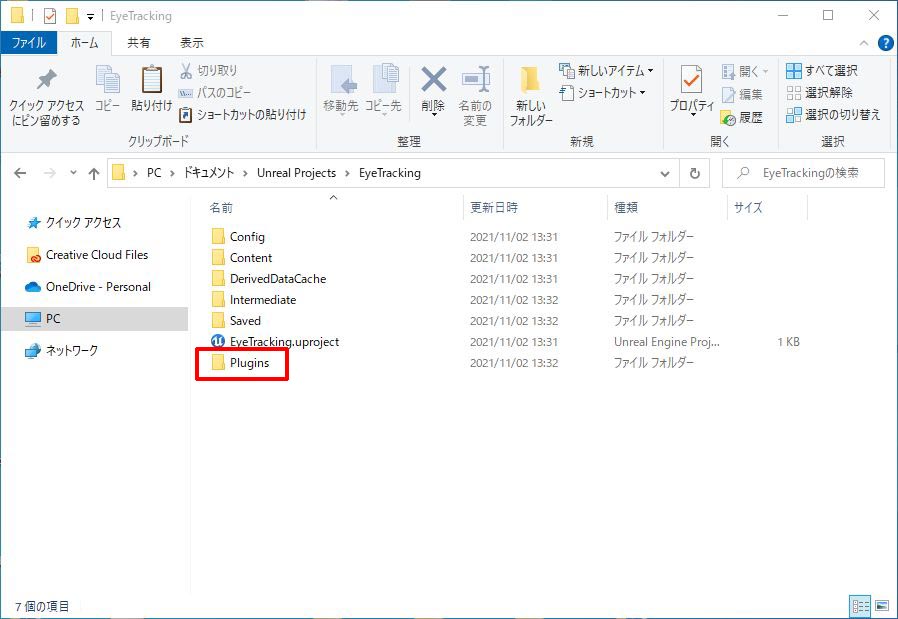The height and width of the screenshot is (619, 898).
Task: Select the 表示 ribbon tab
Action: [192, 42]
